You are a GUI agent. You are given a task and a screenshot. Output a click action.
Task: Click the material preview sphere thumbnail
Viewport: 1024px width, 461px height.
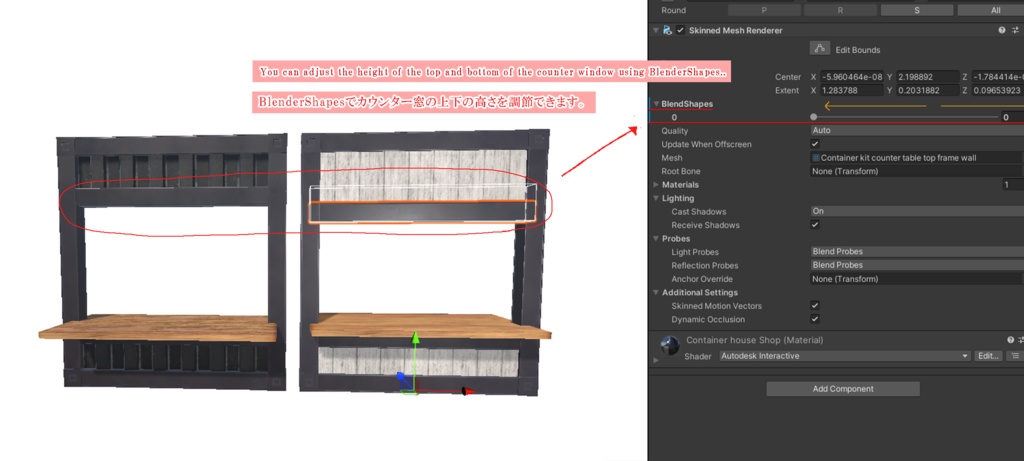point(670,346)
